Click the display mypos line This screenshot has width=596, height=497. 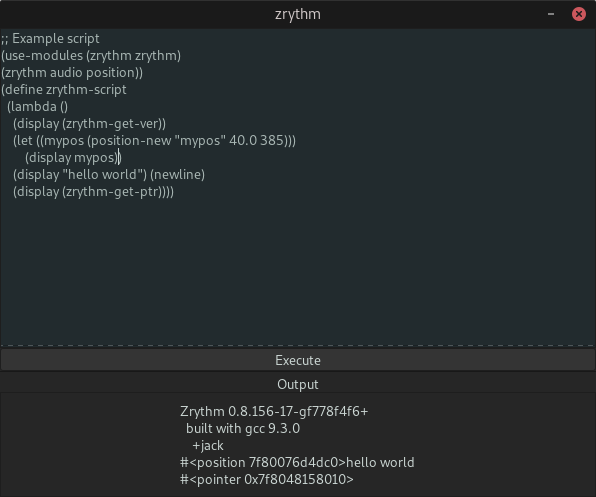pyautogui.click(x=73, y=158)
